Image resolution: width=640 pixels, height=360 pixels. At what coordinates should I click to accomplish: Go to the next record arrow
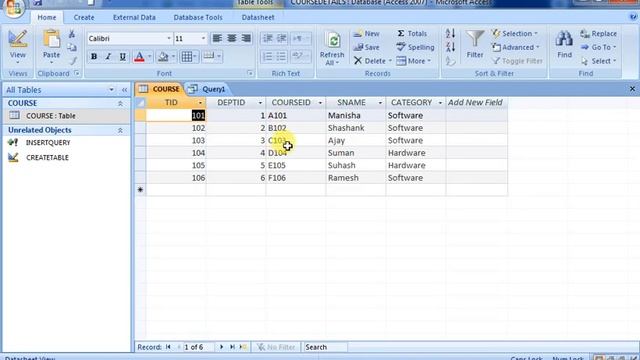click(x=221, y=347)
